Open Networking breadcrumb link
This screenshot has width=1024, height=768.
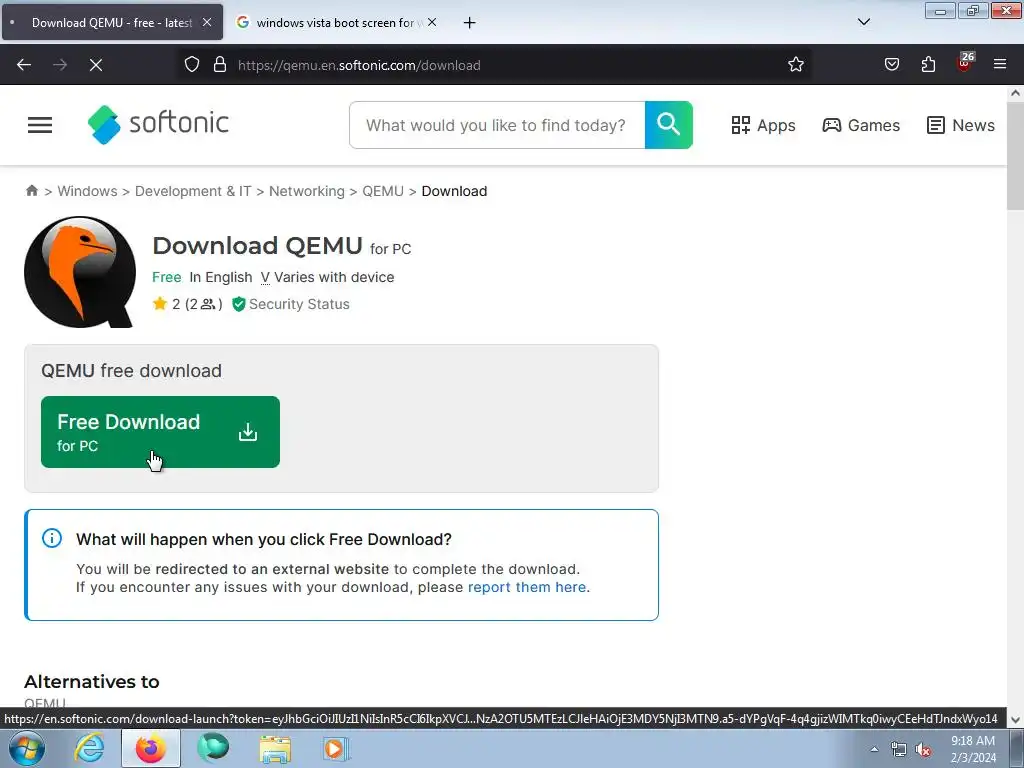point(307,191)
